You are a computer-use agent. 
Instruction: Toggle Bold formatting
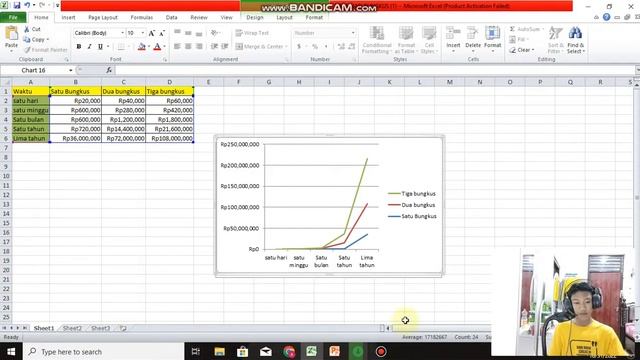tap(79, 47)
